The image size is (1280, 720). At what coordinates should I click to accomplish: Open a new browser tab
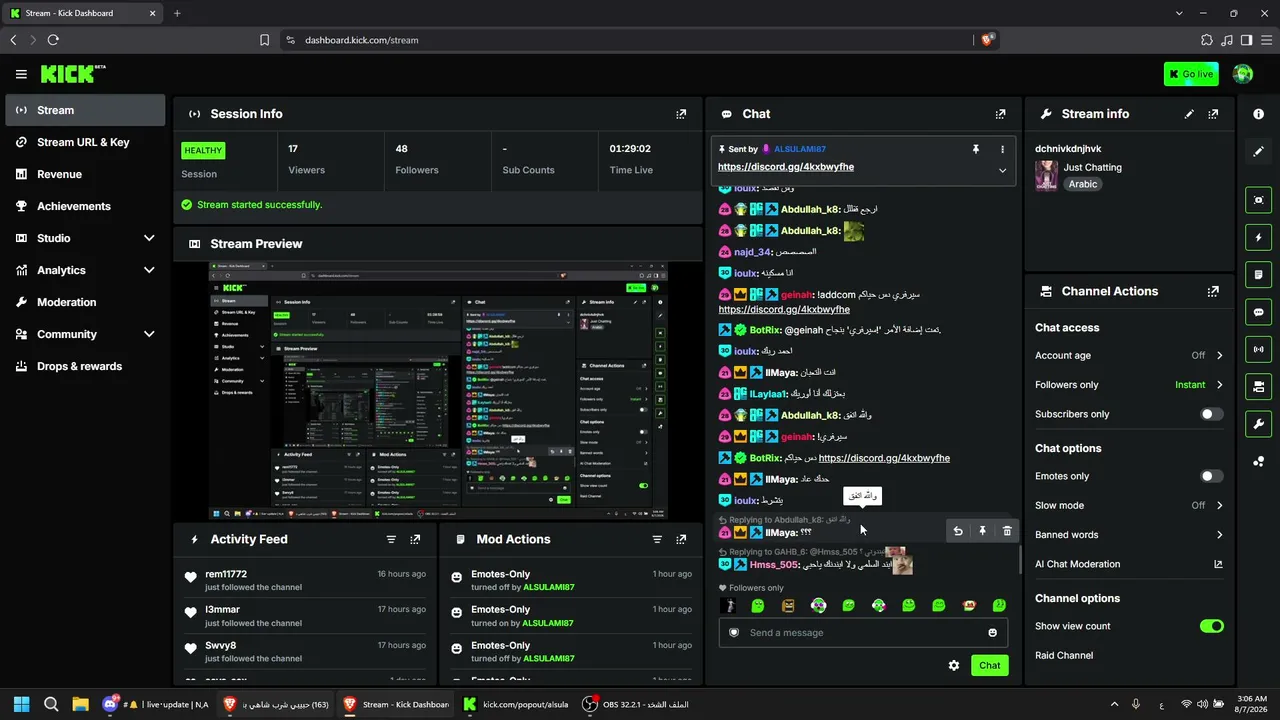(x=177, y=13)
